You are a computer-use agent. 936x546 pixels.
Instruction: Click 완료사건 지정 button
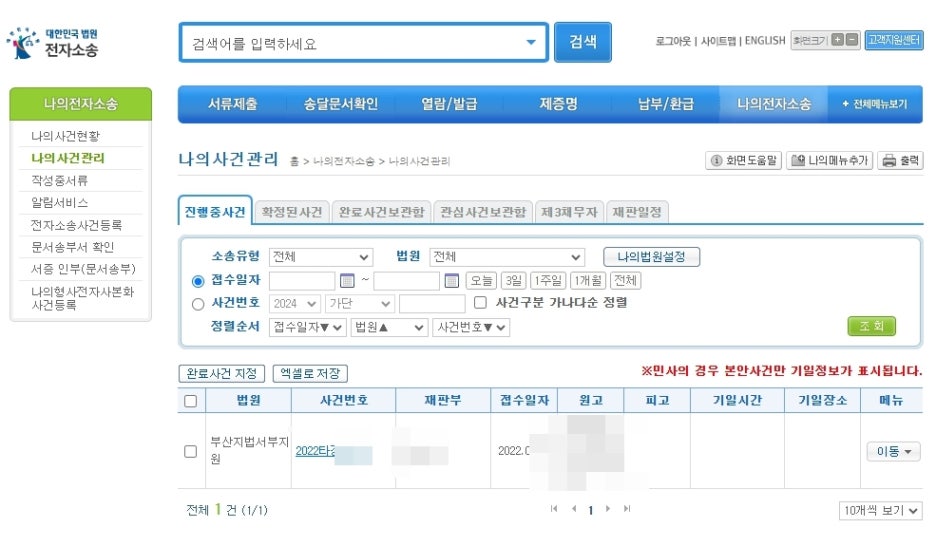click(x=221, y=374)
